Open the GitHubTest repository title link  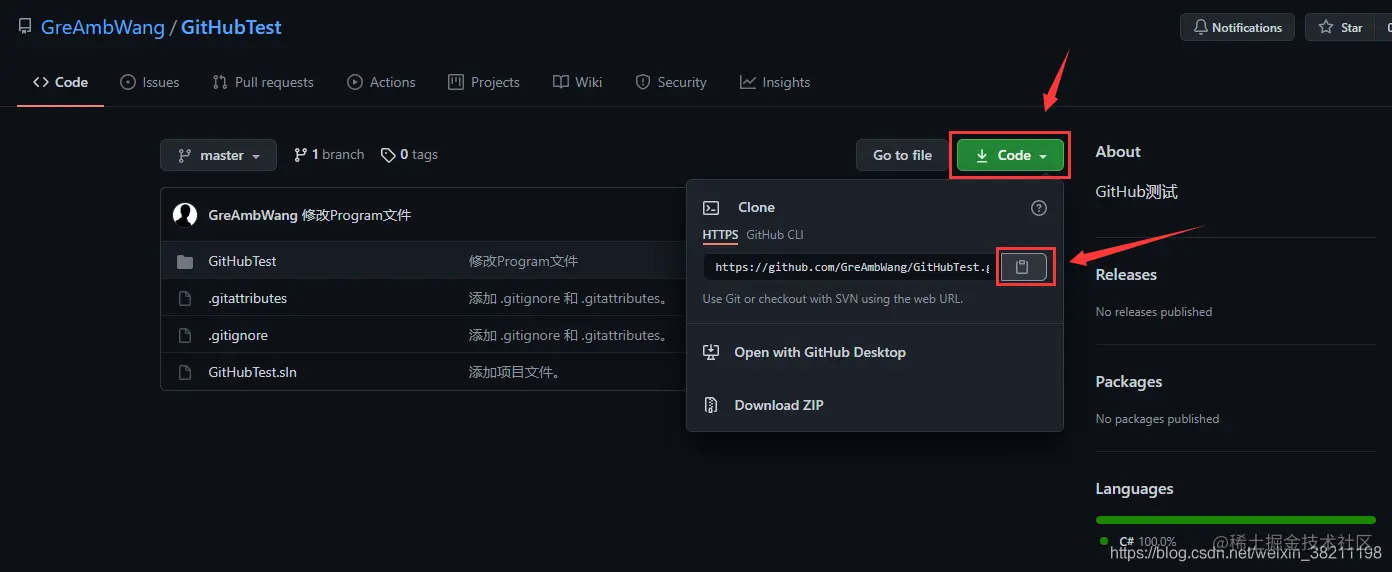[x=231, y=27]
